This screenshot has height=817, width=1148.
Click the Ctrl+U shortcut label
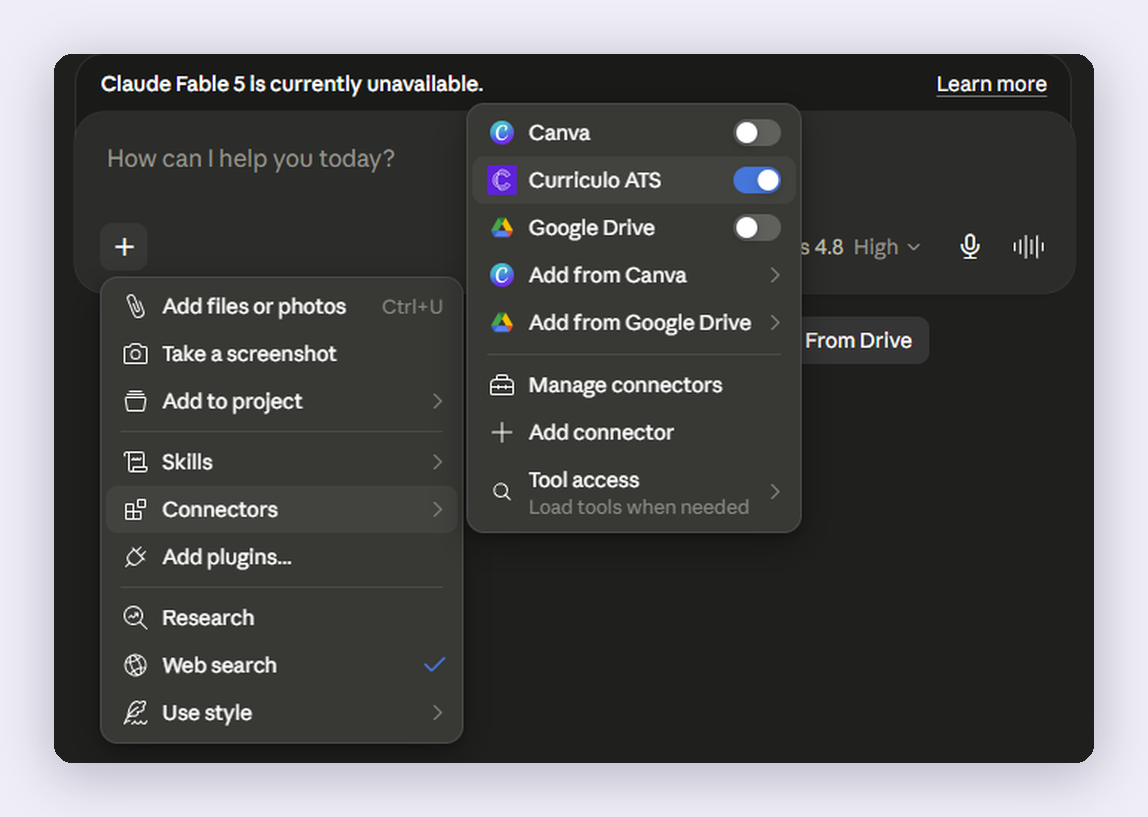click(412, 307)
